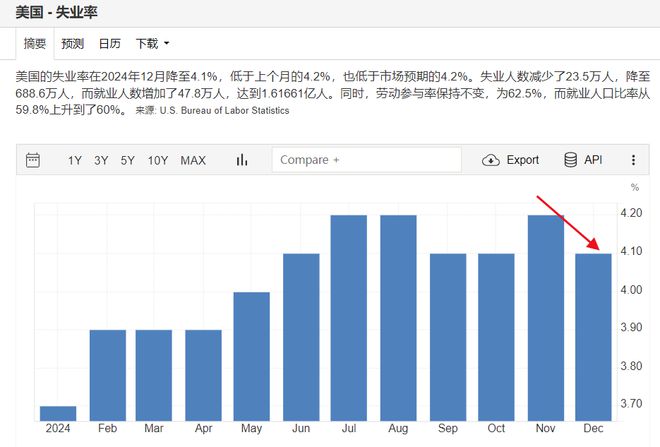Click the 3.70 y-axis label

(x=631, y=404)
